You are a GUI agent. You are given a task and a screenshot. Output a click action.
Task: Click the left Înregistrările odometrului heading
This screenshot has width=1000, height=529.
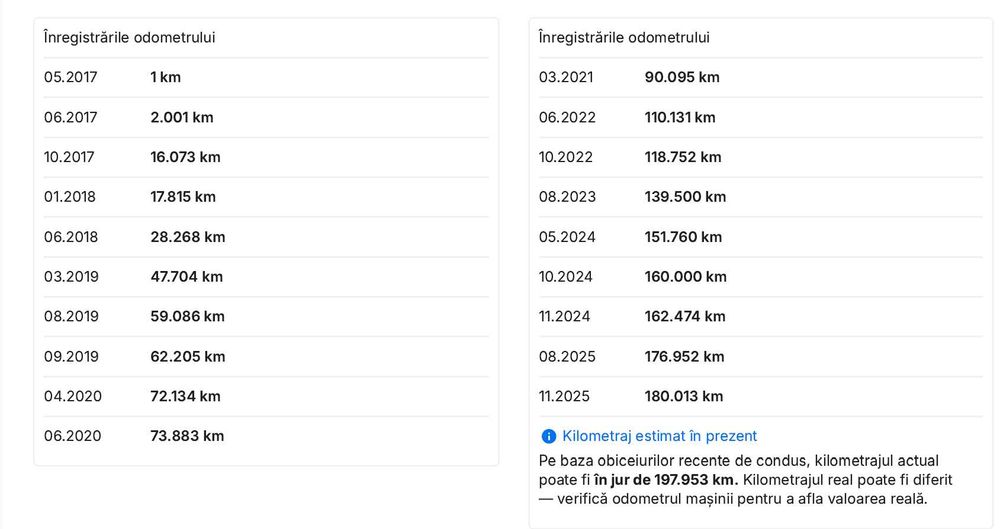[x=129, y=38]
